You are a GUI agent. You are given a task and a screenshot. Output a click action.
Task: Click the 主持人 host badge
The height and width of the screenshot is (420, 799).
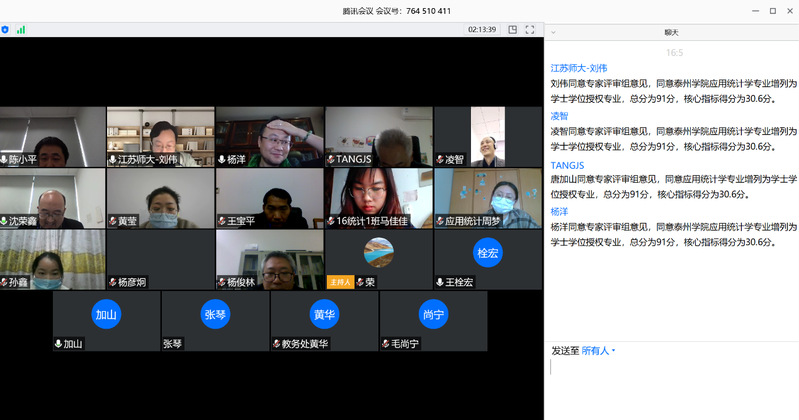coord(339,283)
